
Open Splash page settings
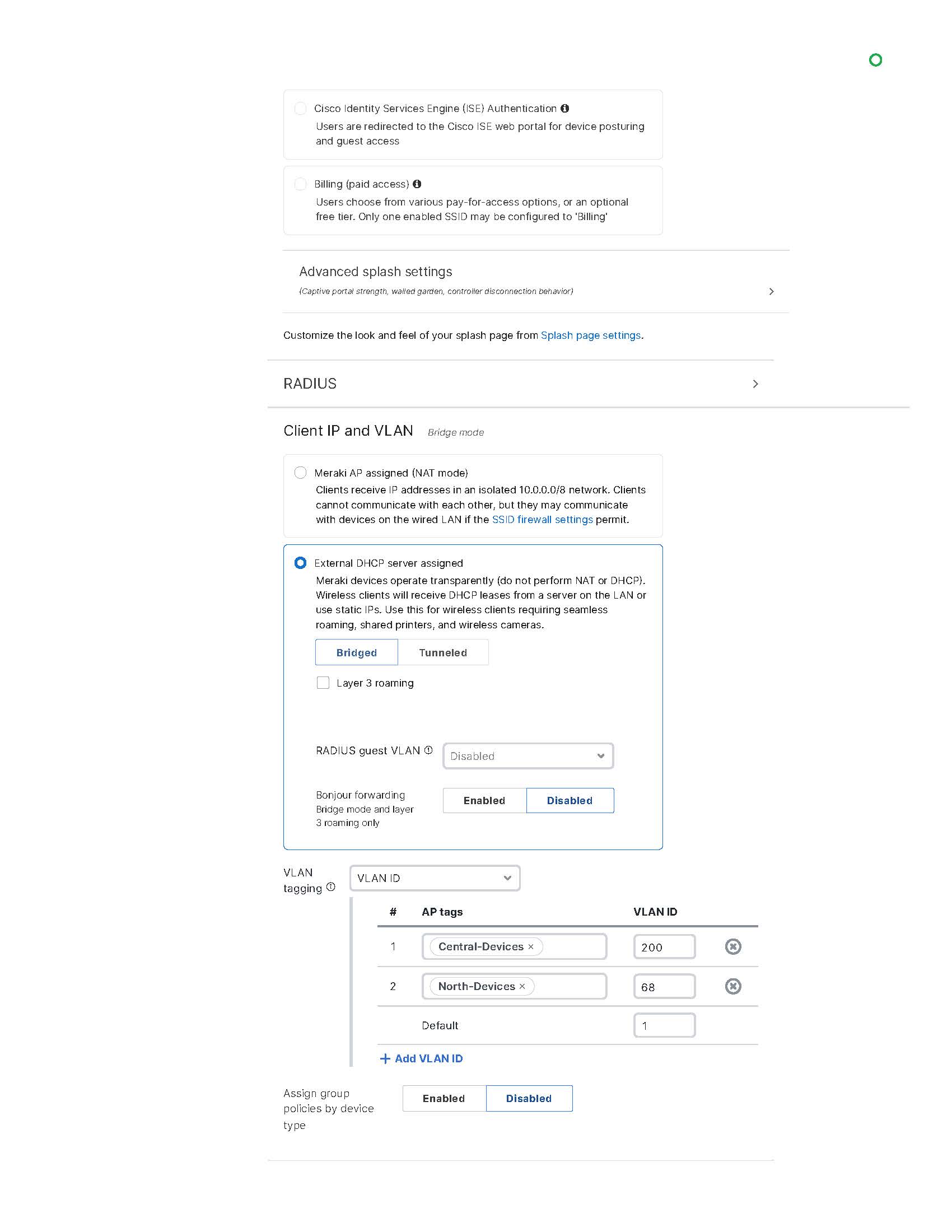coord(590,335)
